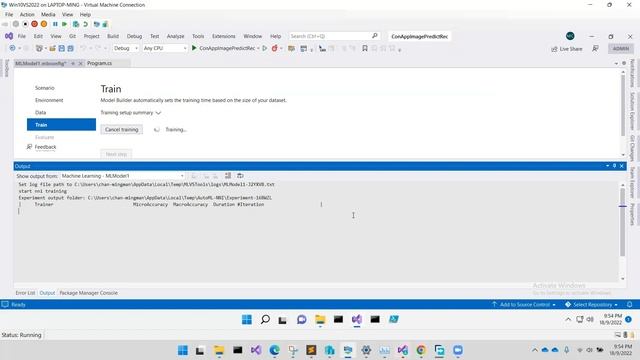The height and width of the screenshot is (360, 640).
Task: Open the Debug configuration dropdown
Action: click(x=126, y=48)
